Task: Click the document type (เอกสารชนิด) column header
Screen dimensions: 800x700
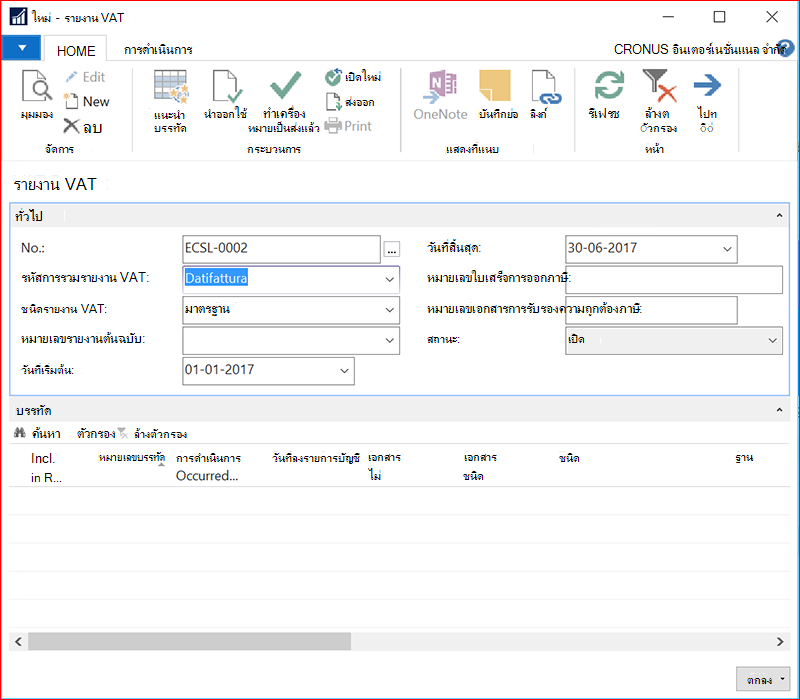Action: coord(480,467)
